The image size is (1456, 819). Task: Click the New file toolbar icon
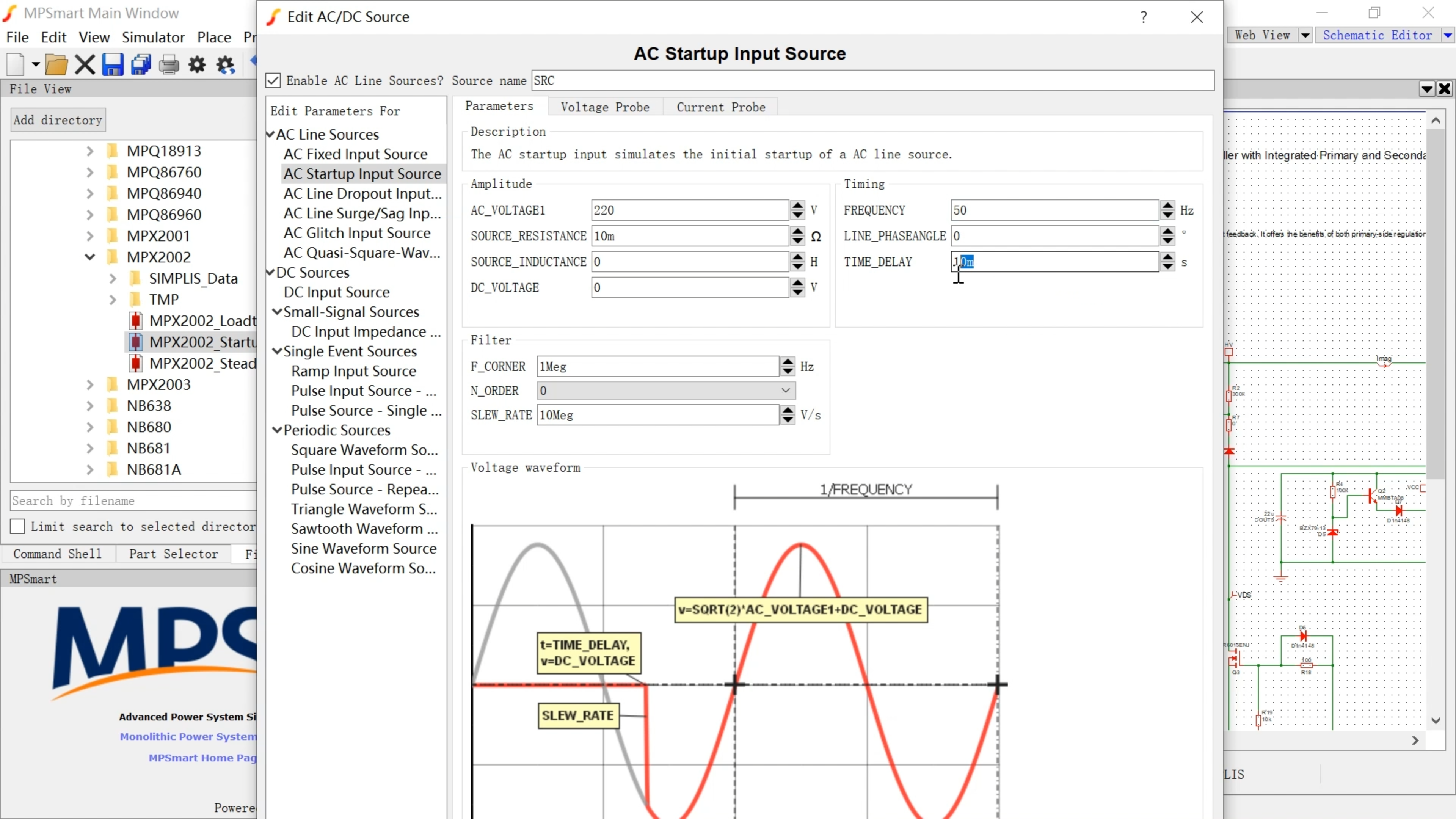[16, 64]
